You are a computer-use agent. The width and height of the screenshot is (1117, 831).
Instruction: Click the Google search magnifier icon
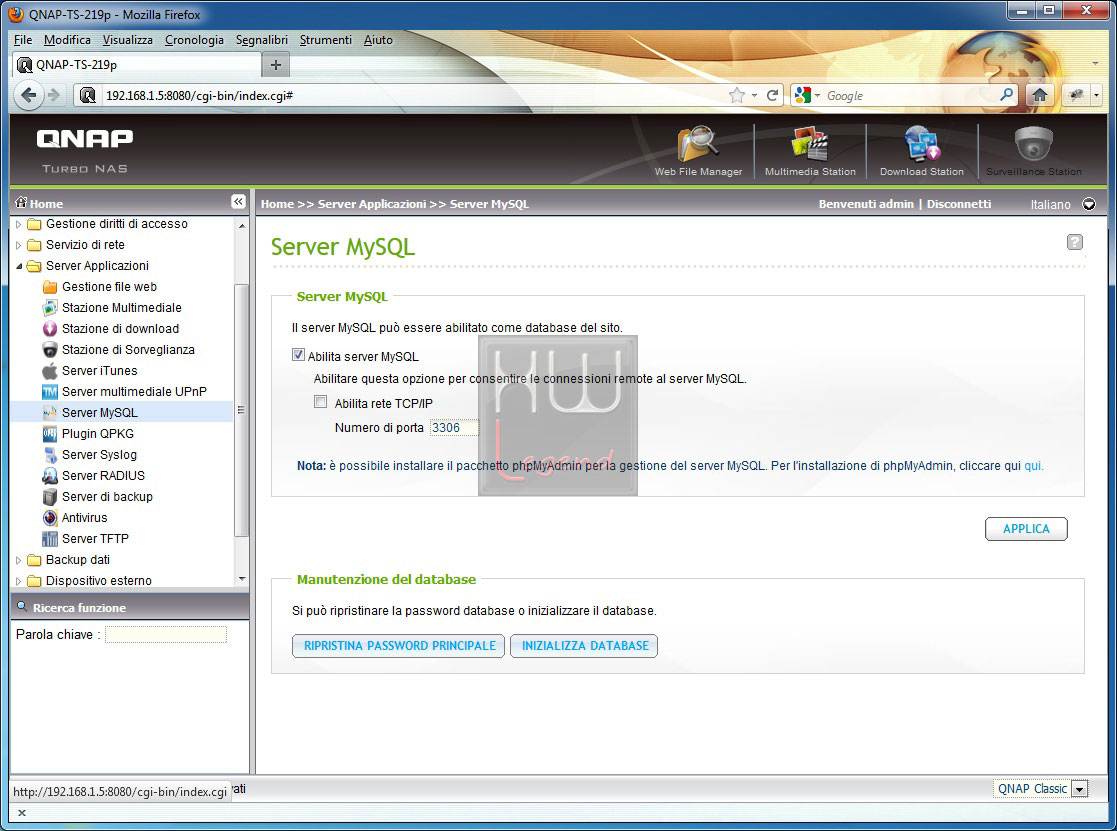coord(1007,95)
